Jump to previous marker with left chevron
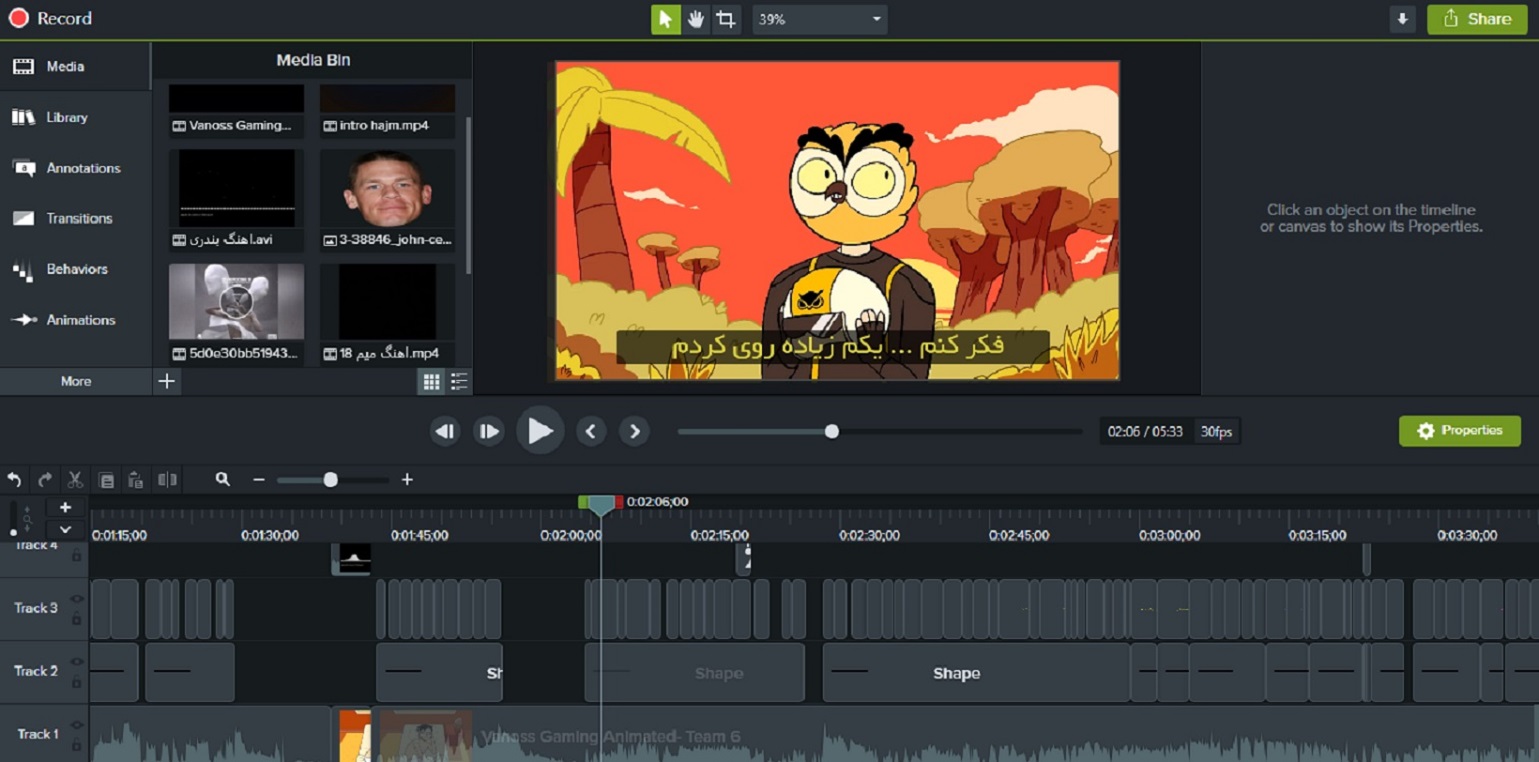1539x762 pixels. click(591, 431)
